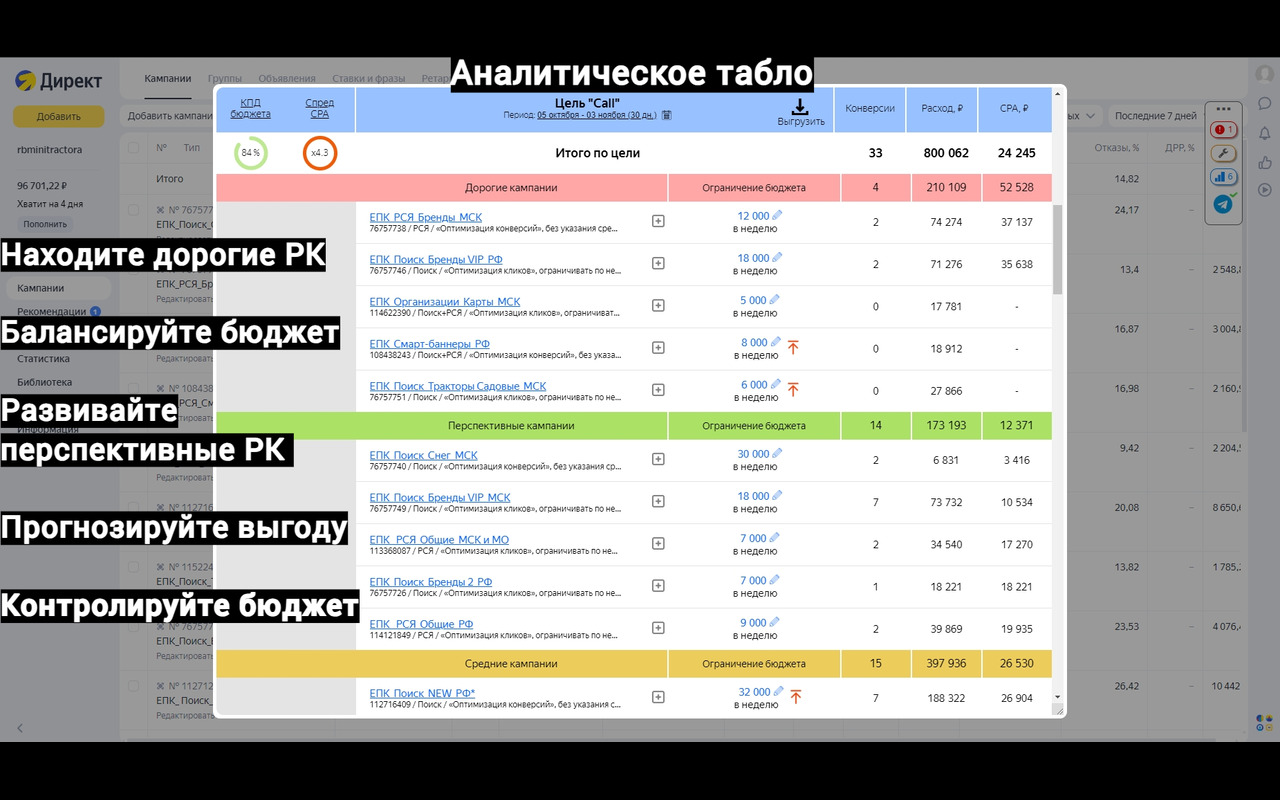The image size is (1280, 800).
Task: Click the yellow Добавить button
Action: coord(57,116)
